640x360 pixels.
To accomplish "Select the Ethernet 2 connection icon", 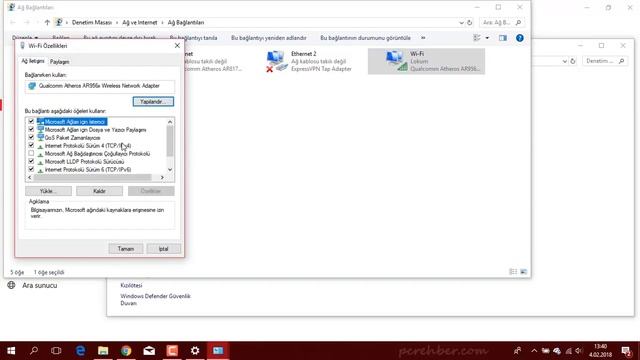I will (309, 61).
